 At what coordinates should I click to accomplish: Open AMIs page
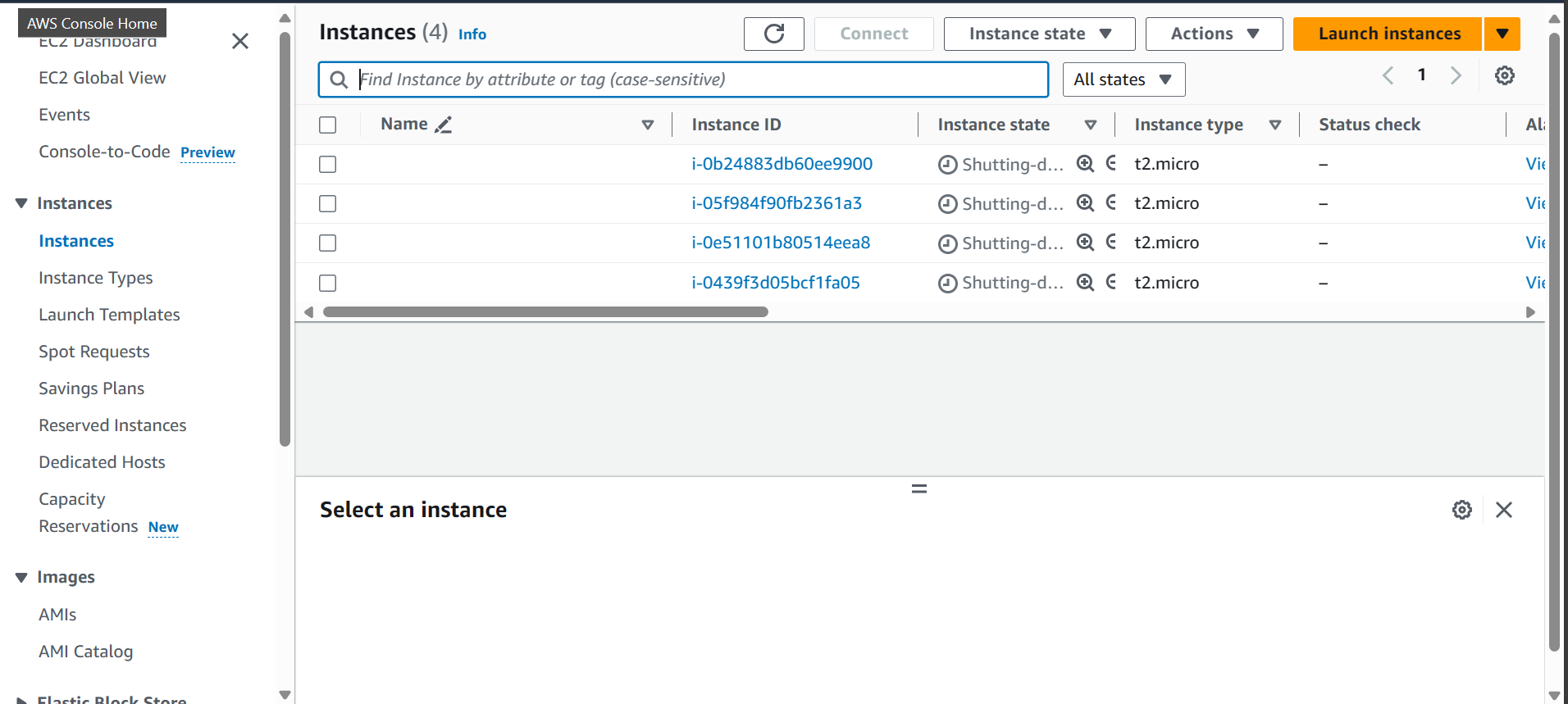(57, 615)
